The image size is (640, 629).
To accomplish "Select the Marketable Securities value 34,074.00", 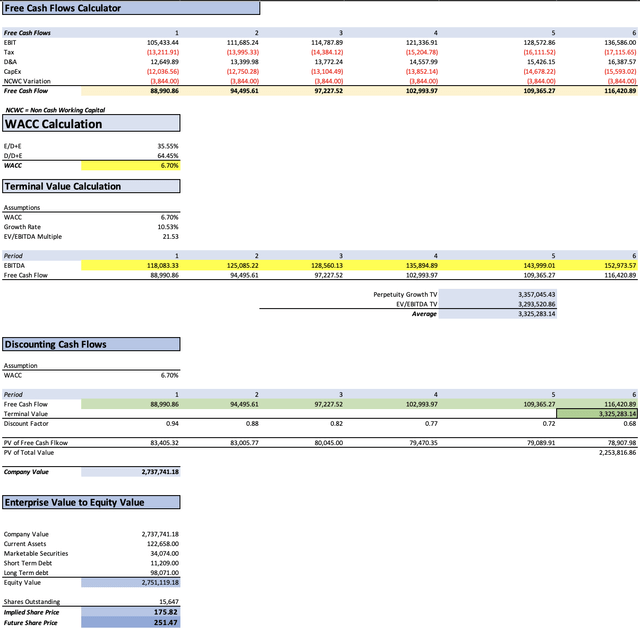I will pyautogui.click(x=162, y=552).
